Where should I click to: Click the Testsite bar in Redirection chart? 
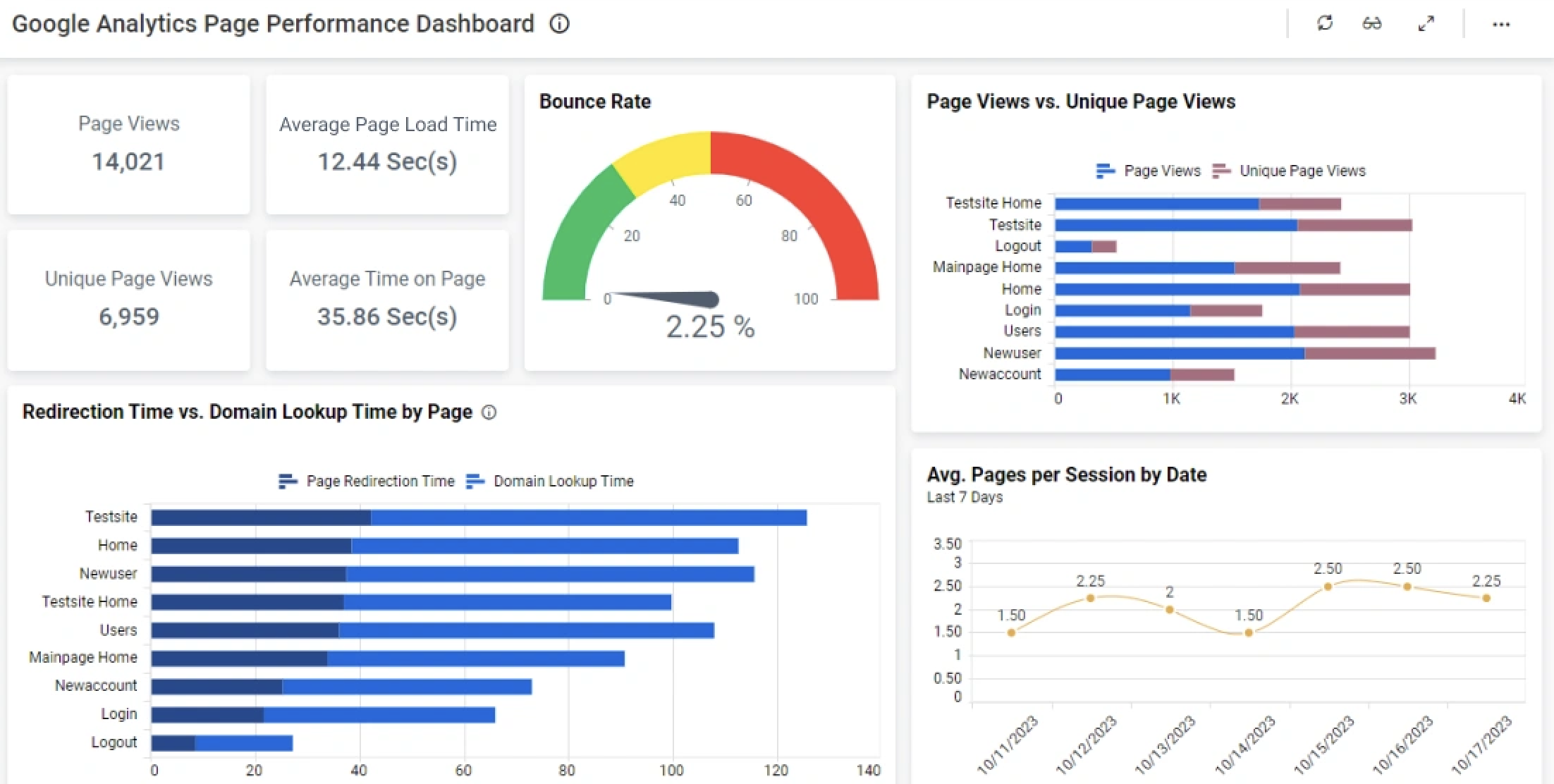479,517
